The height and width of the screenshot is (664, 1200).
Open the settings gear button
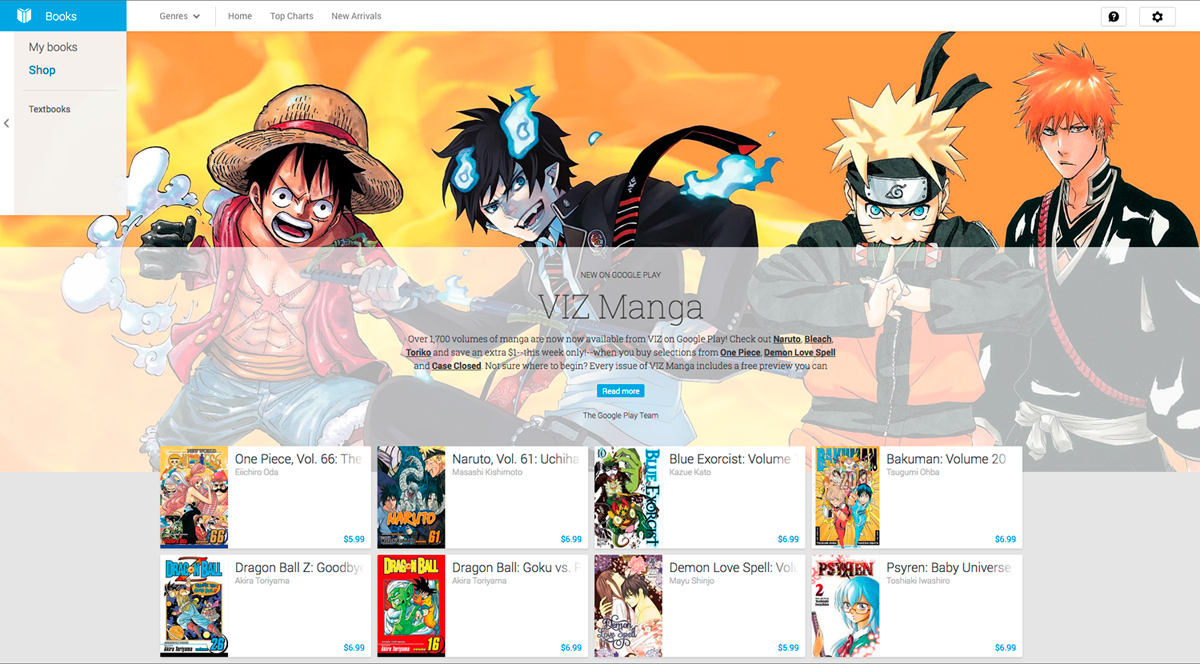[1157, 17]
